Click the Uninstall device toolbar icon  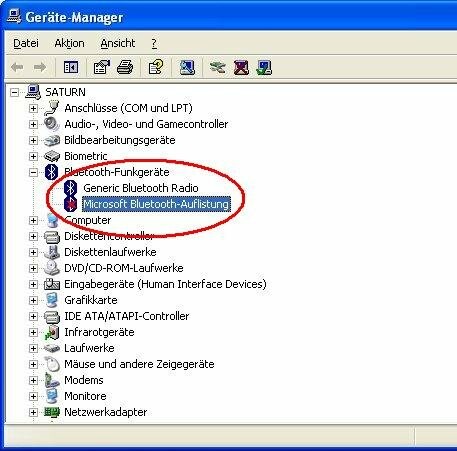pyautogui.click(x=241, y=67)
